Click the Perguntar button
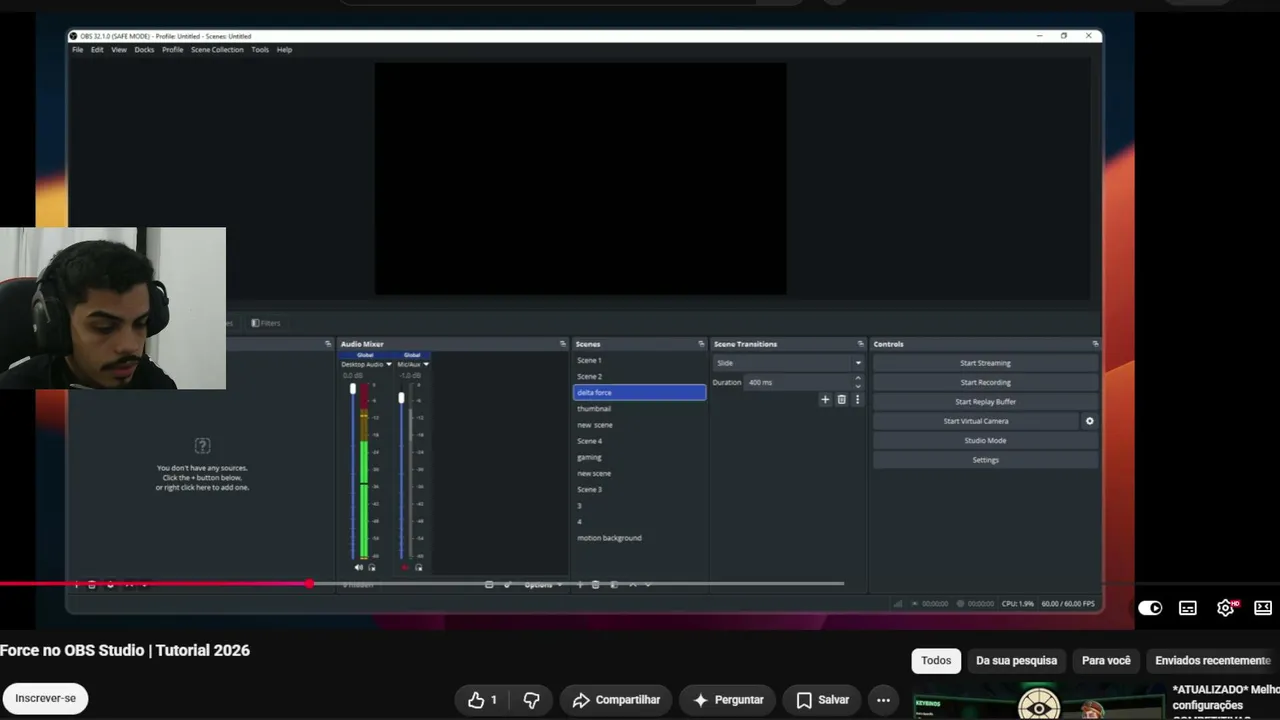The image size is (1280, 720). click(727, 700)
